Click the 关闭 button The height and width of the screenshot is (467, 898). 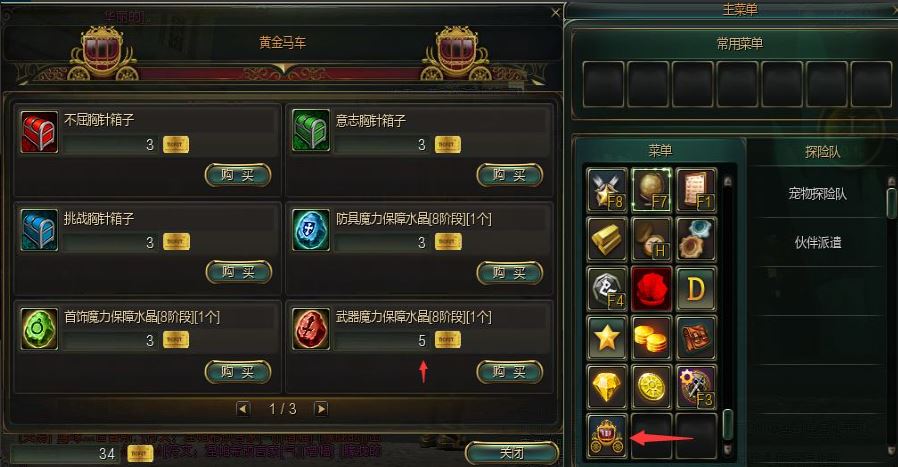tap(511, 453)
